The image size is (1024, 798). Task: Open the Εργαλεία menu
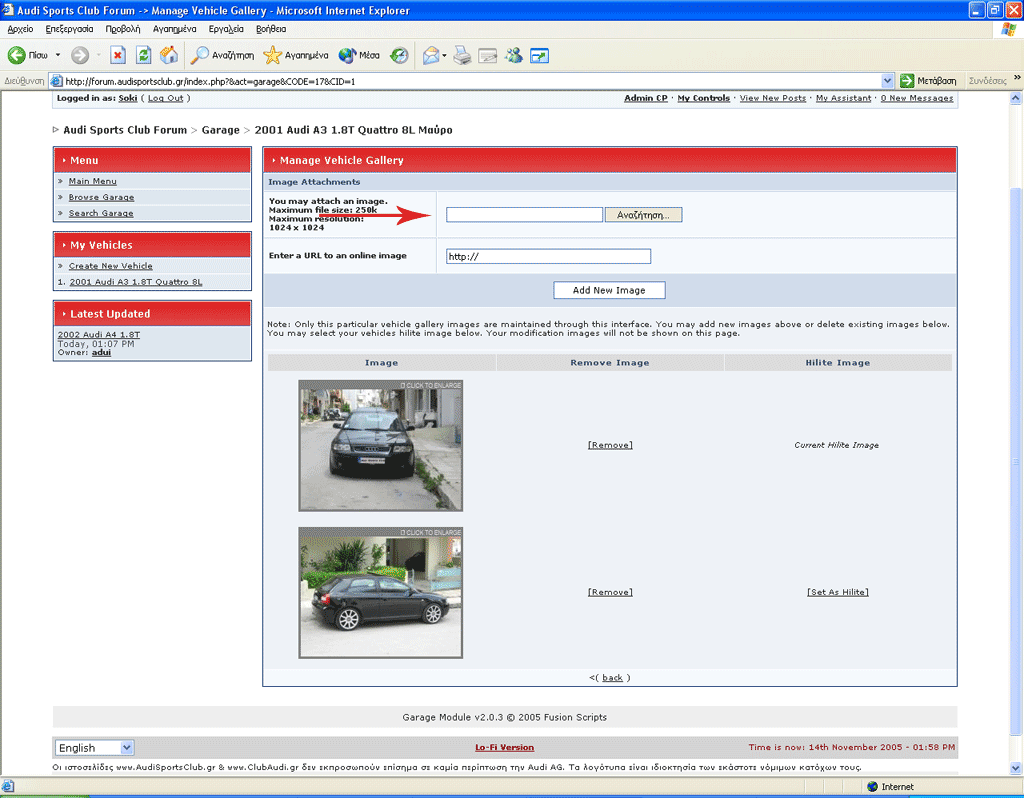(226, 30)
